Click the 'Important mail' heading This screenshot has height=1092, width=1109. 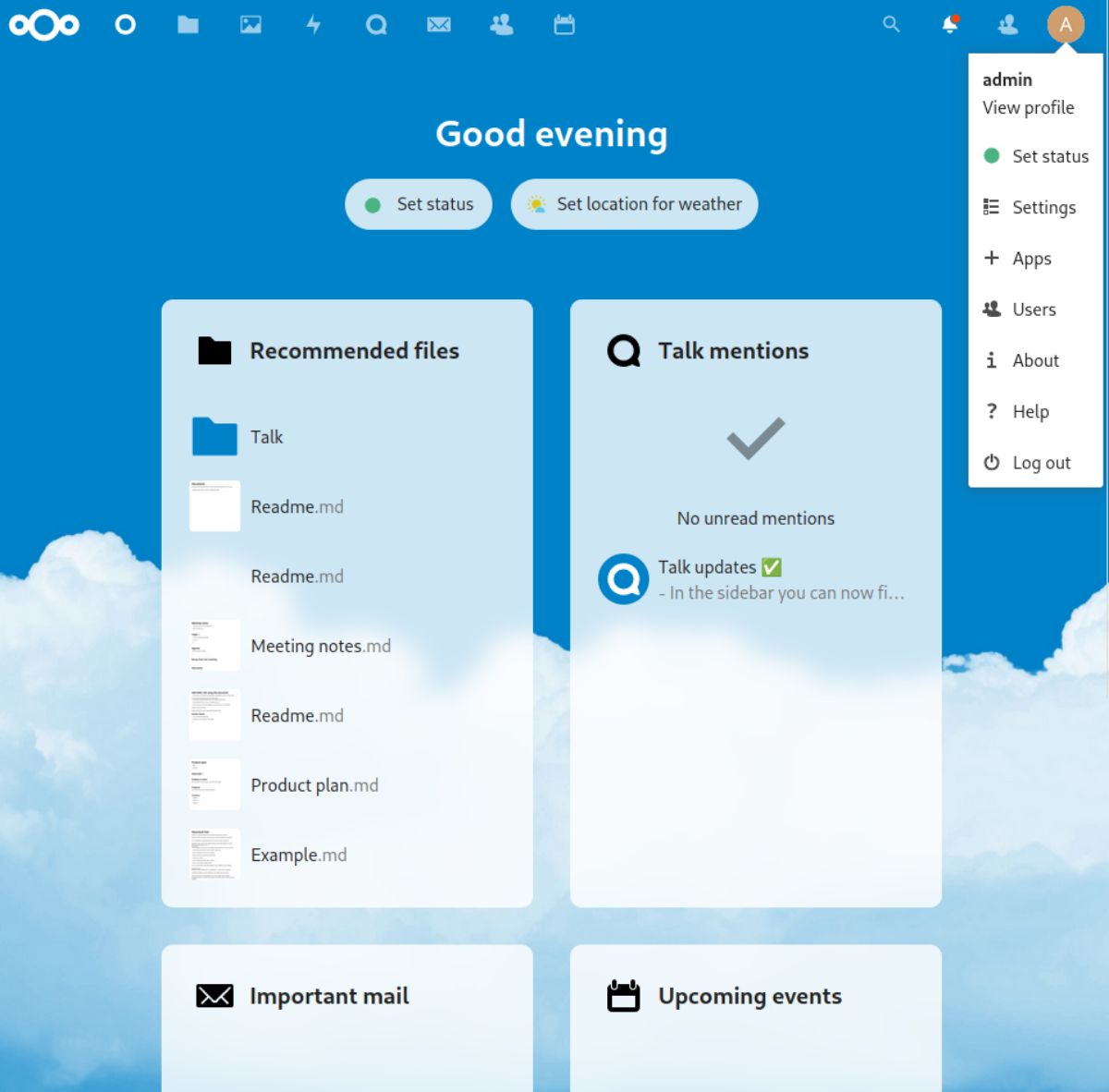click(x=329, y=996)
